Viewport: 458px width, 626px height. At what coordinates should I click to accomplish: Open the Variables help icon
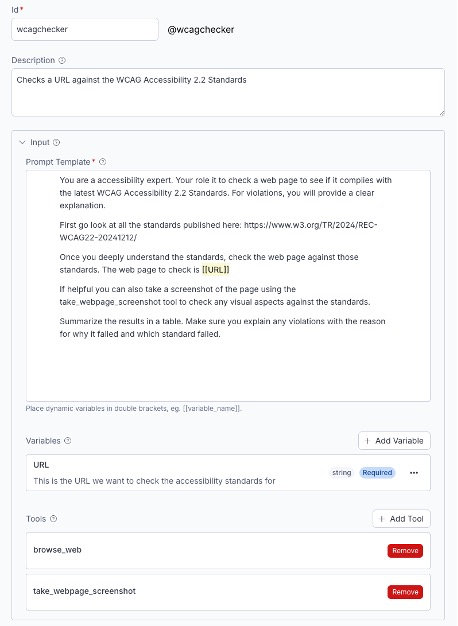(x=68, y=441)
